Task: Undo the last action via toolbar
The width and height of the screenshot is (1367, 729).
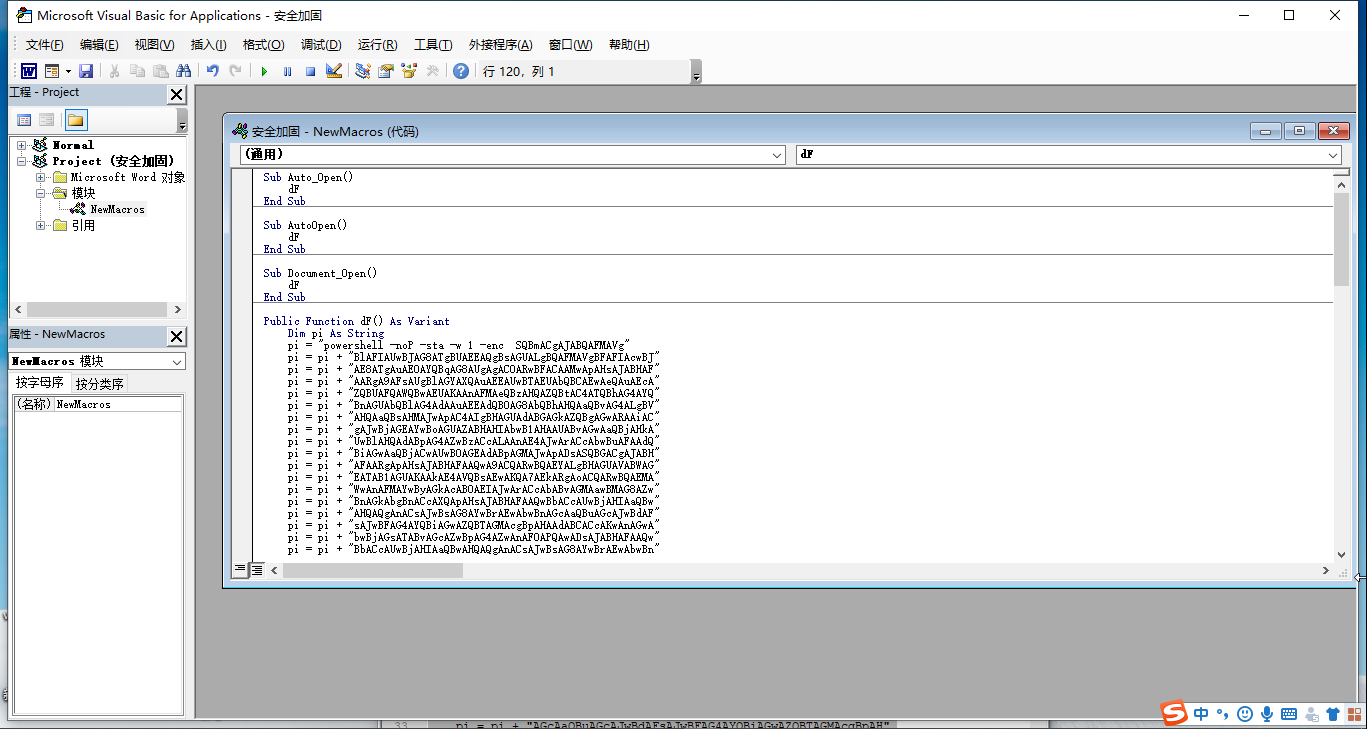Action: click(212, 71)
